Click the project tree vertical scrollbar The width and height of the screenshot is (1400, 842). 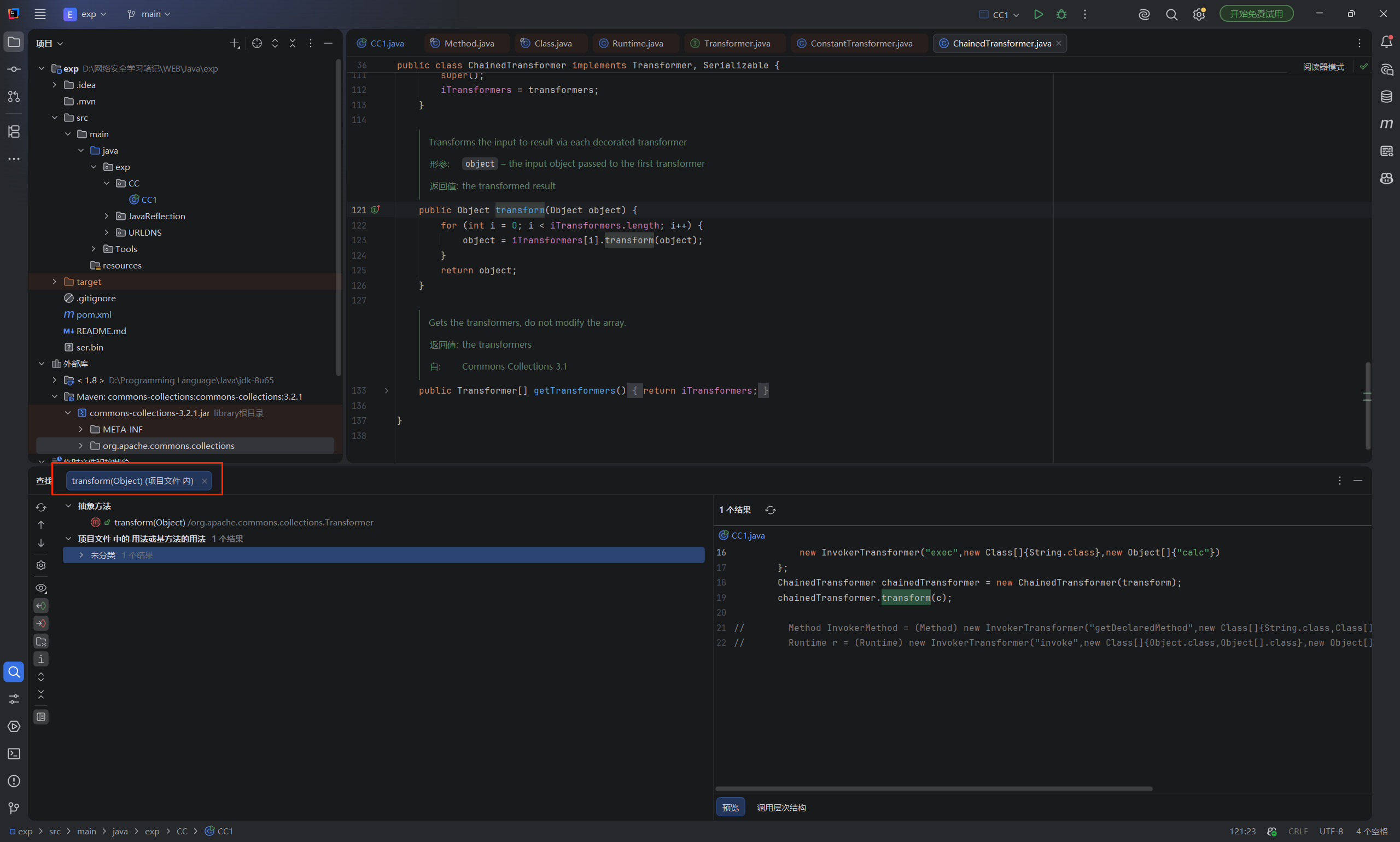[x=338, y=219]
